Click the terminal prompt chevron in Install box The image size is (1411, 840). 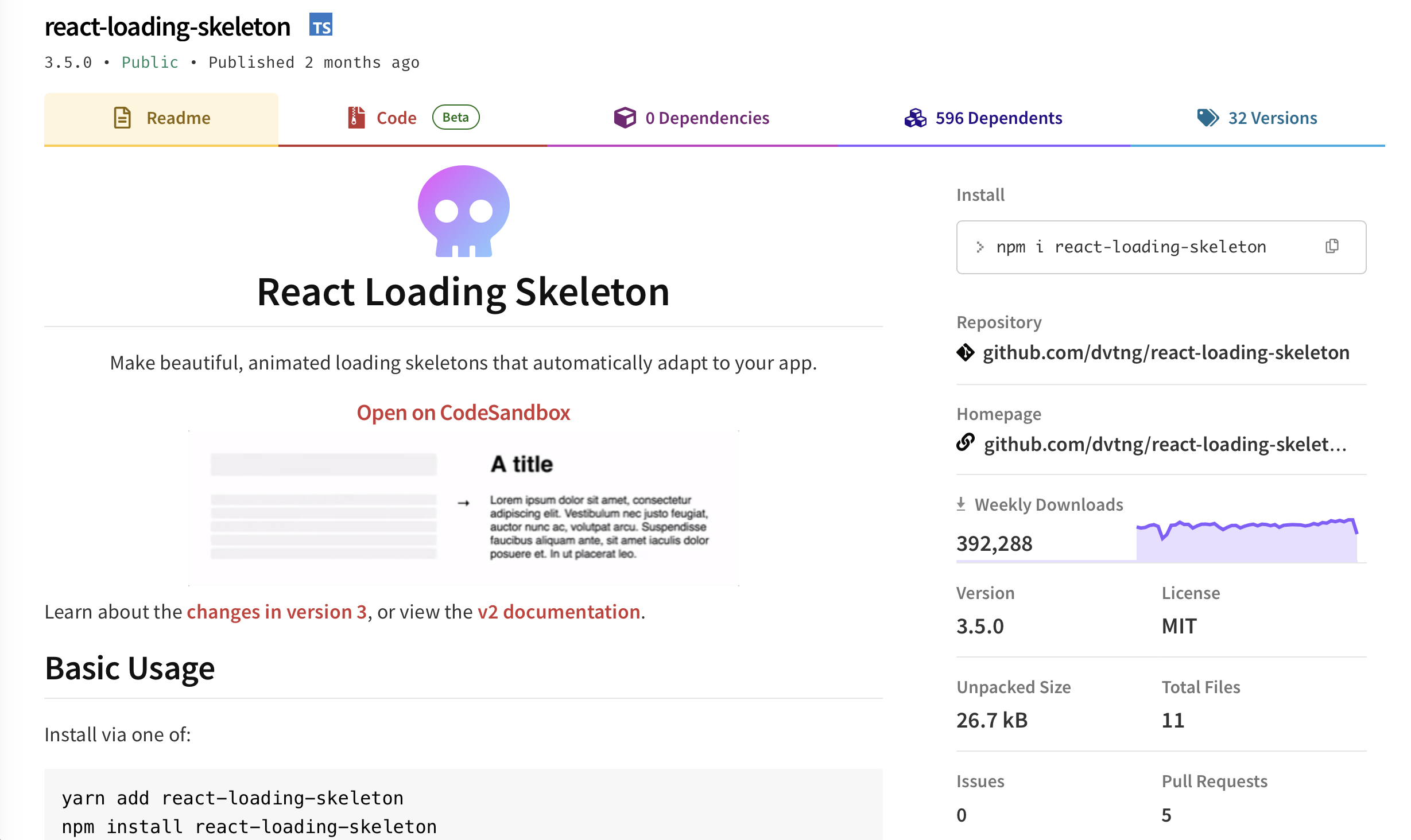(980, 247)
